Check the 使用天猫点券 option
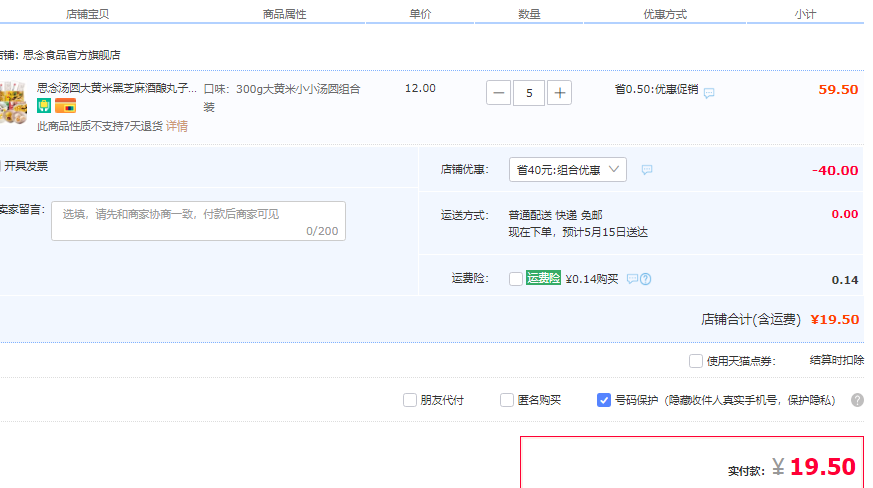 pos(695,361)
